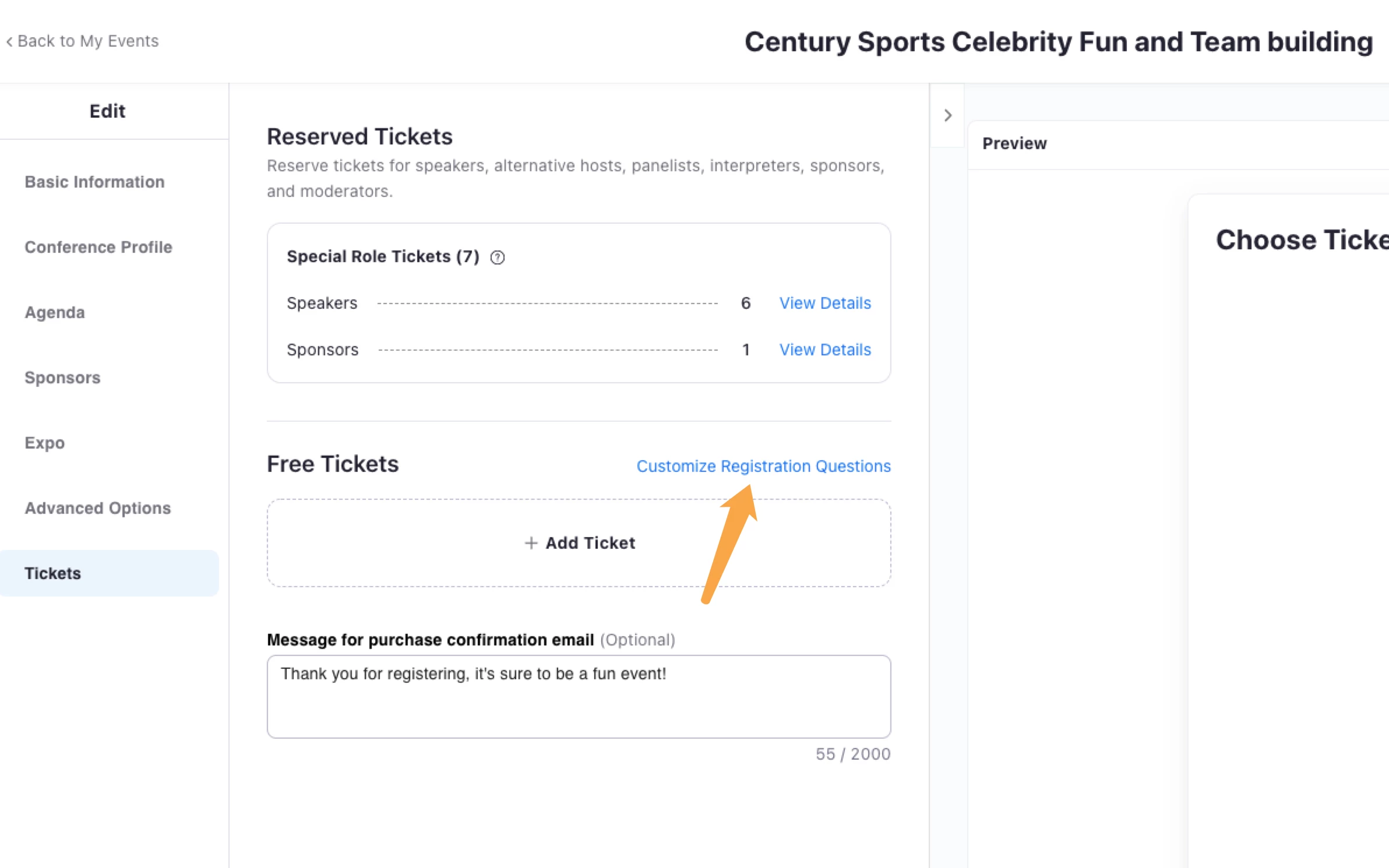
Task: Open the Expo section
Action: tap(44, 443)
